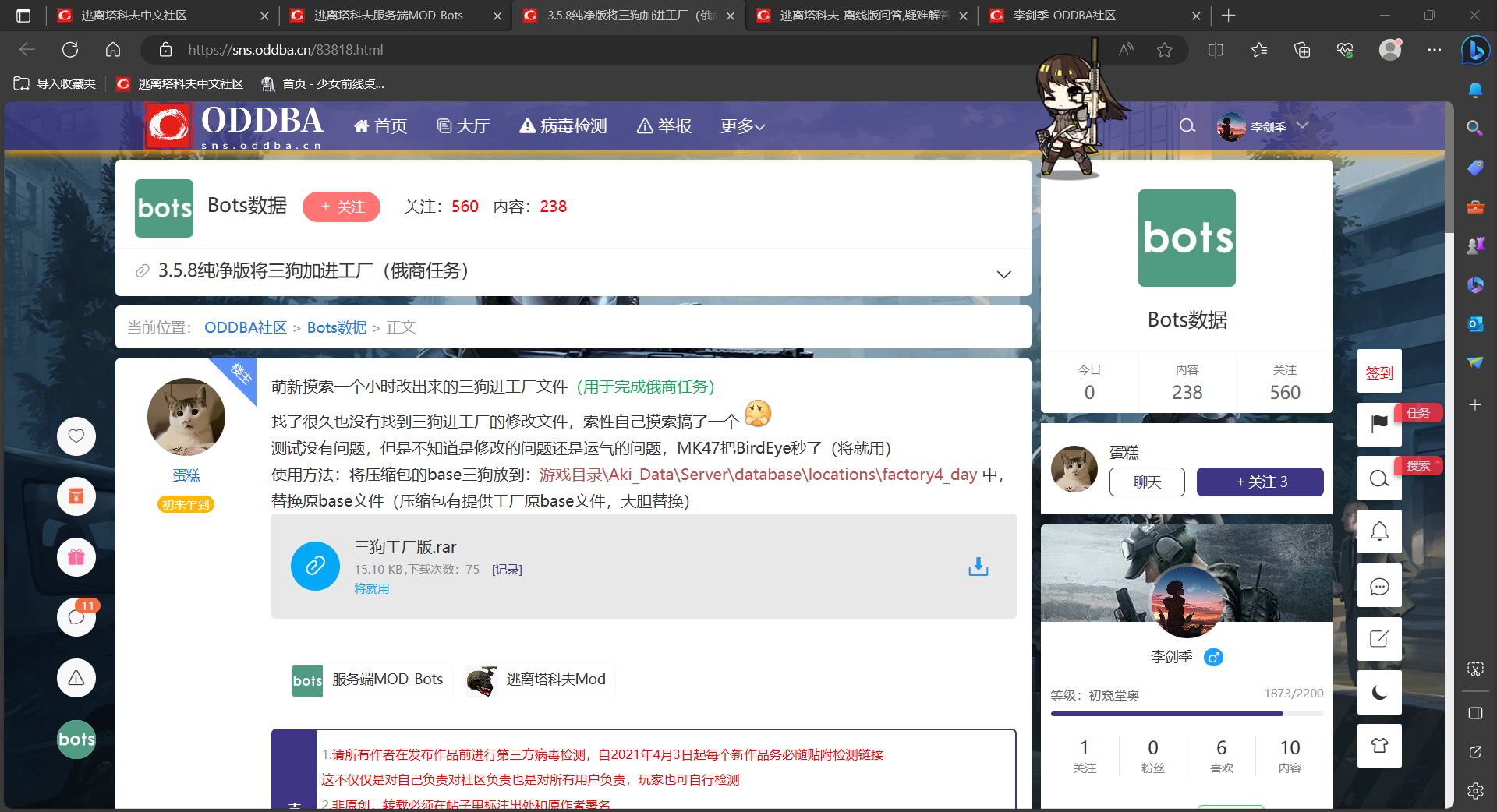The image size is (1497, 812).
Task: Click the comment icon with 11 badge
Action: 76,616
